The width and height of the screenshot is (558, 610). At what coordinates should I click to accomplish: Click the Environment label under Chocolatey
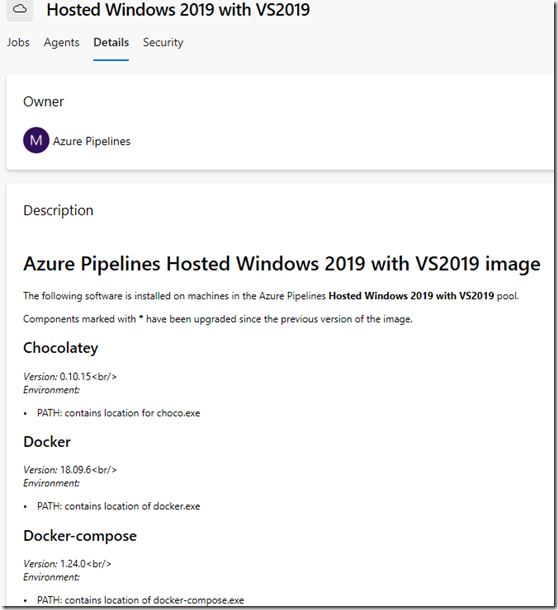(x=51, y=390)
